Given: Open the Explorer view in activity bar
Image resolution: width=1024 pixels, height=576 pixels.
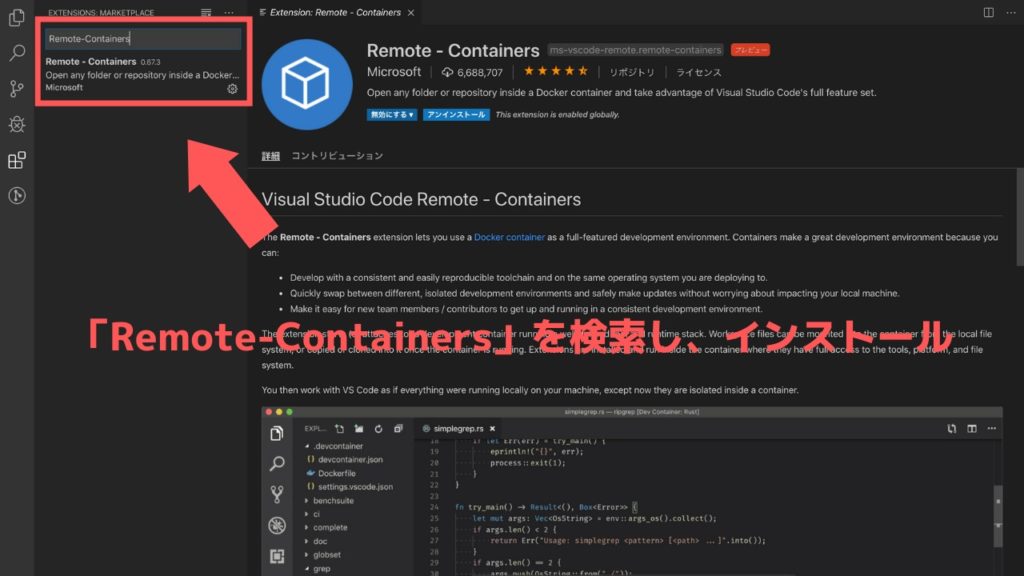Looking at the screenshot, I should (x=17, y=18).
